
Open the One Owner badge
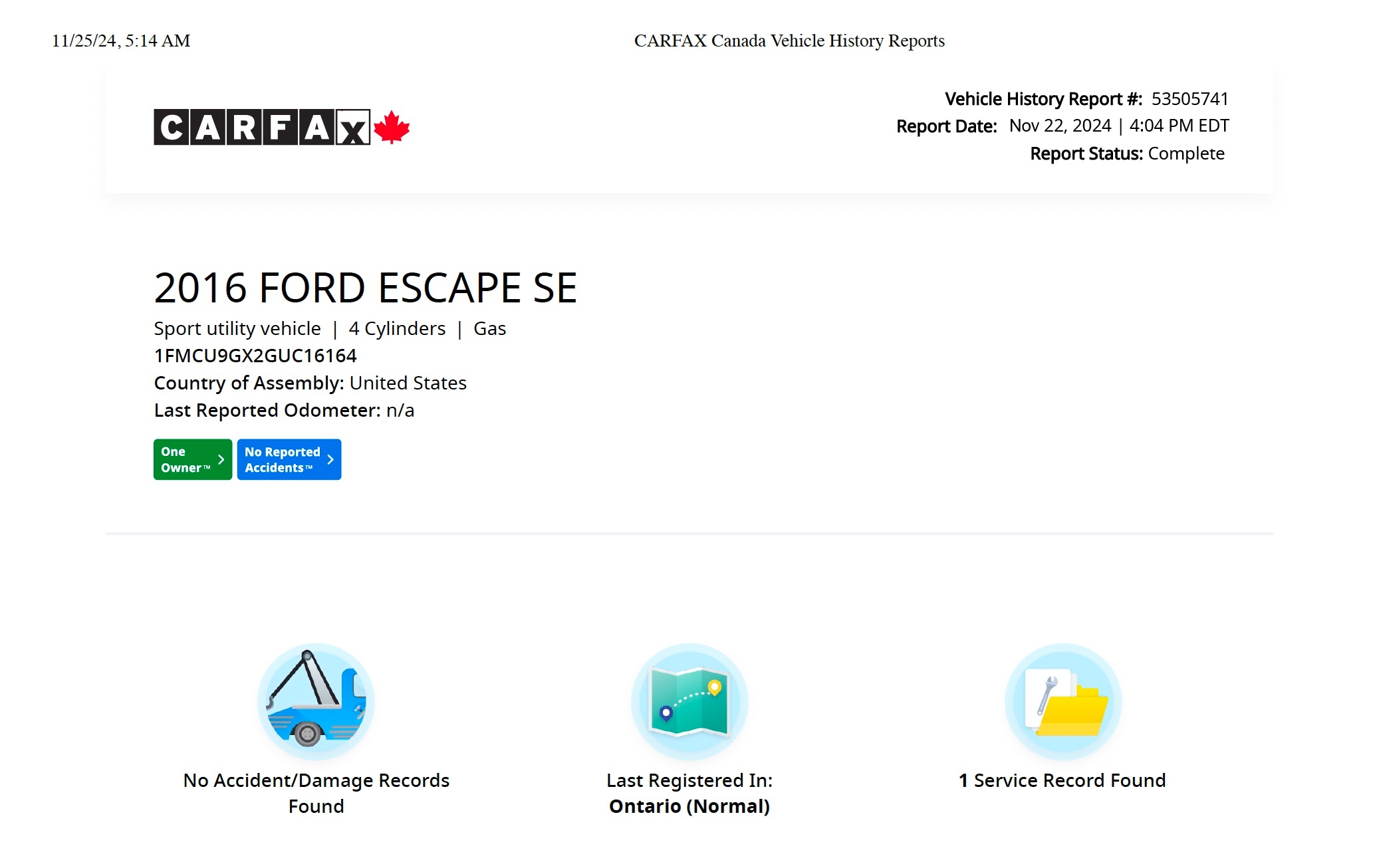193,459
